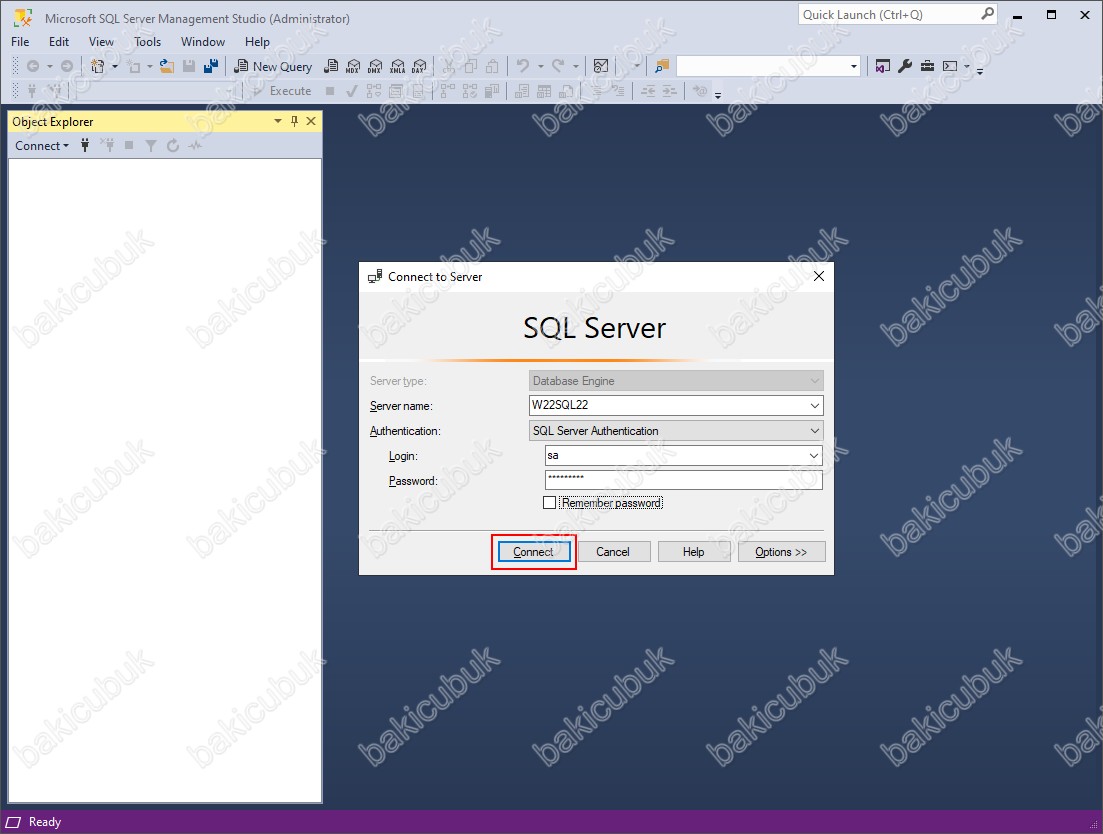1103x834 pixels.
Task: Click the Properties wrench icon
Action: (905, 66)
